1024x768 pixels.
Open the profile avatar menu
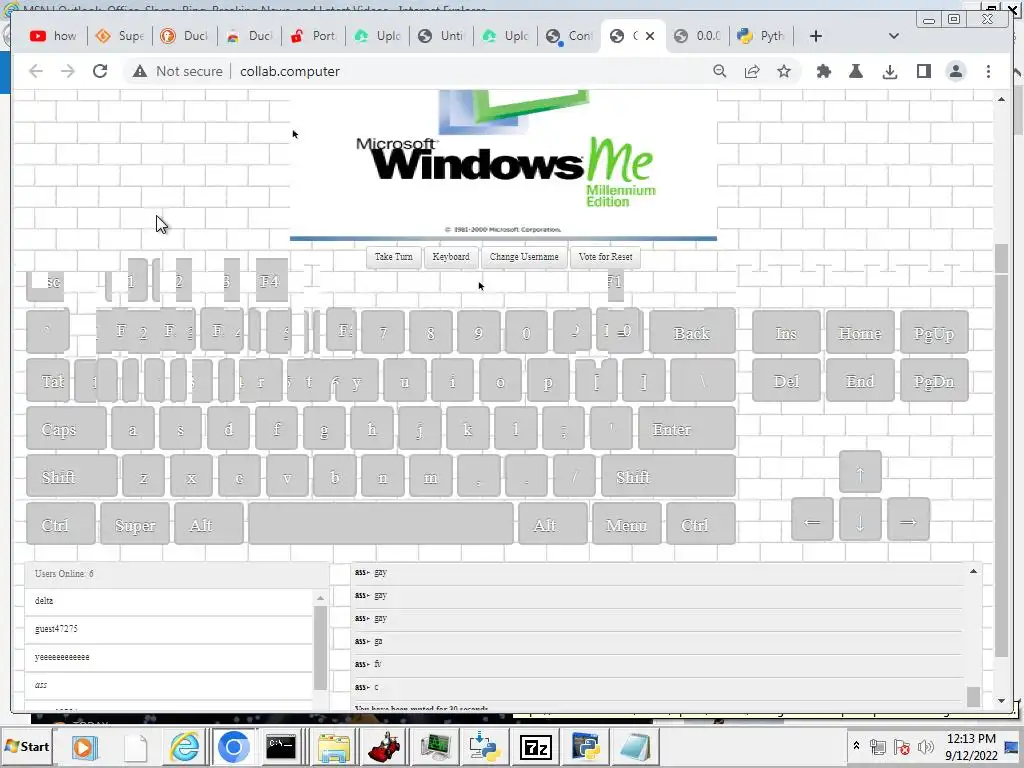click(x=956, y=71)
